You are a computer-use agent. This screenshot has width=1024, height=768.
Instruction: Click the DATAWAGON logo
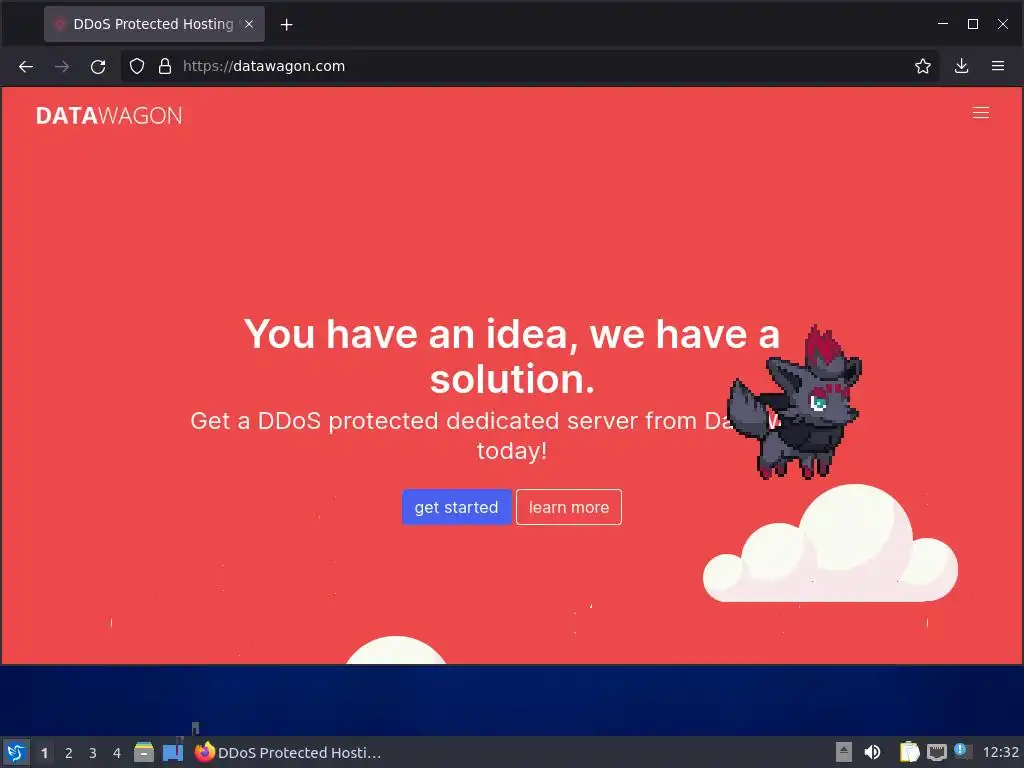[x=109, y=116]
